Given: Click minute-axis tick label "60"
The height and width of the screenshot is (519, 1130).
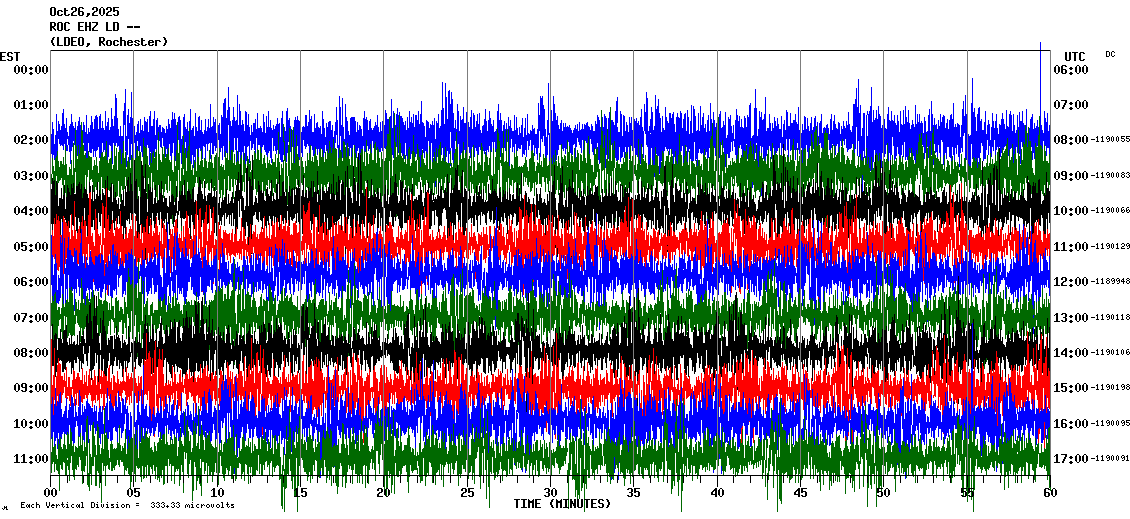Looking at the screenshot, I should pos(1050,493).
